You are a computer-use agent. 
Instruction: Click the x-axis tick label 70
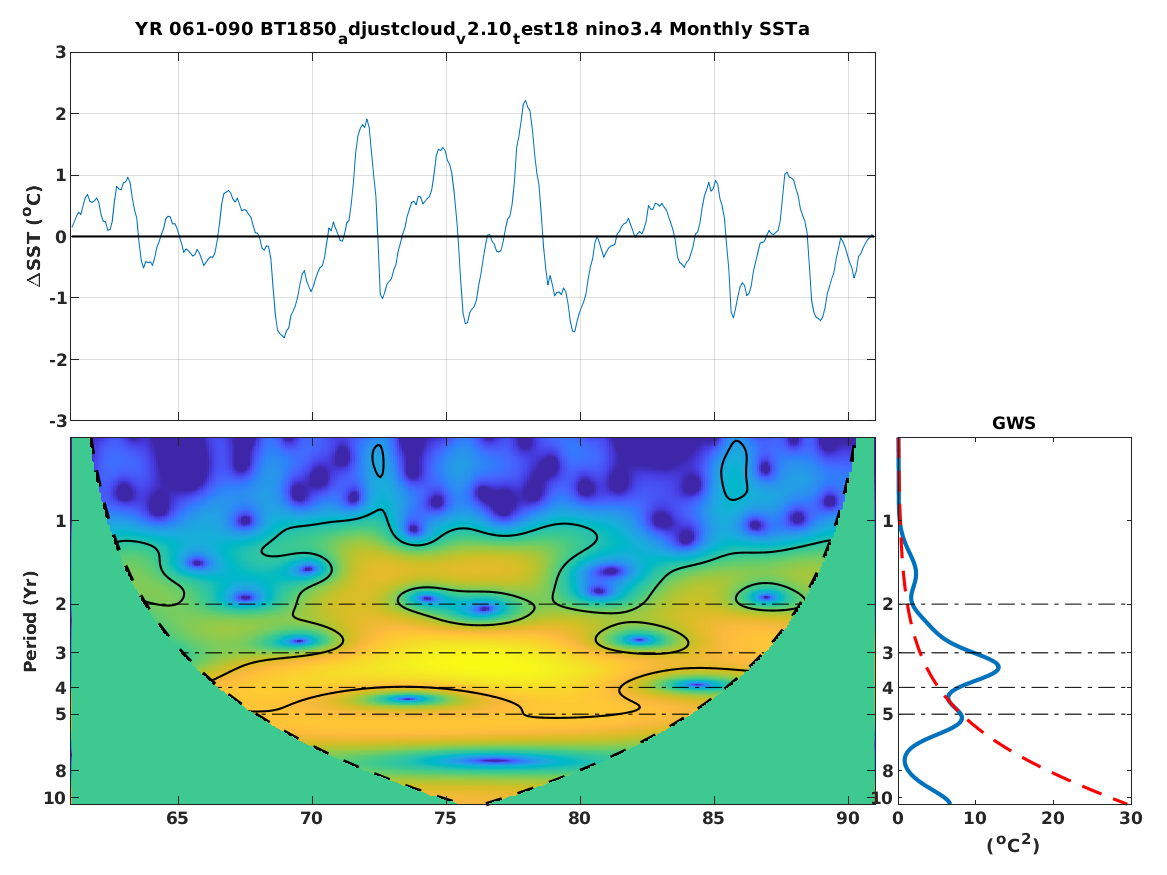click(311, 818)
